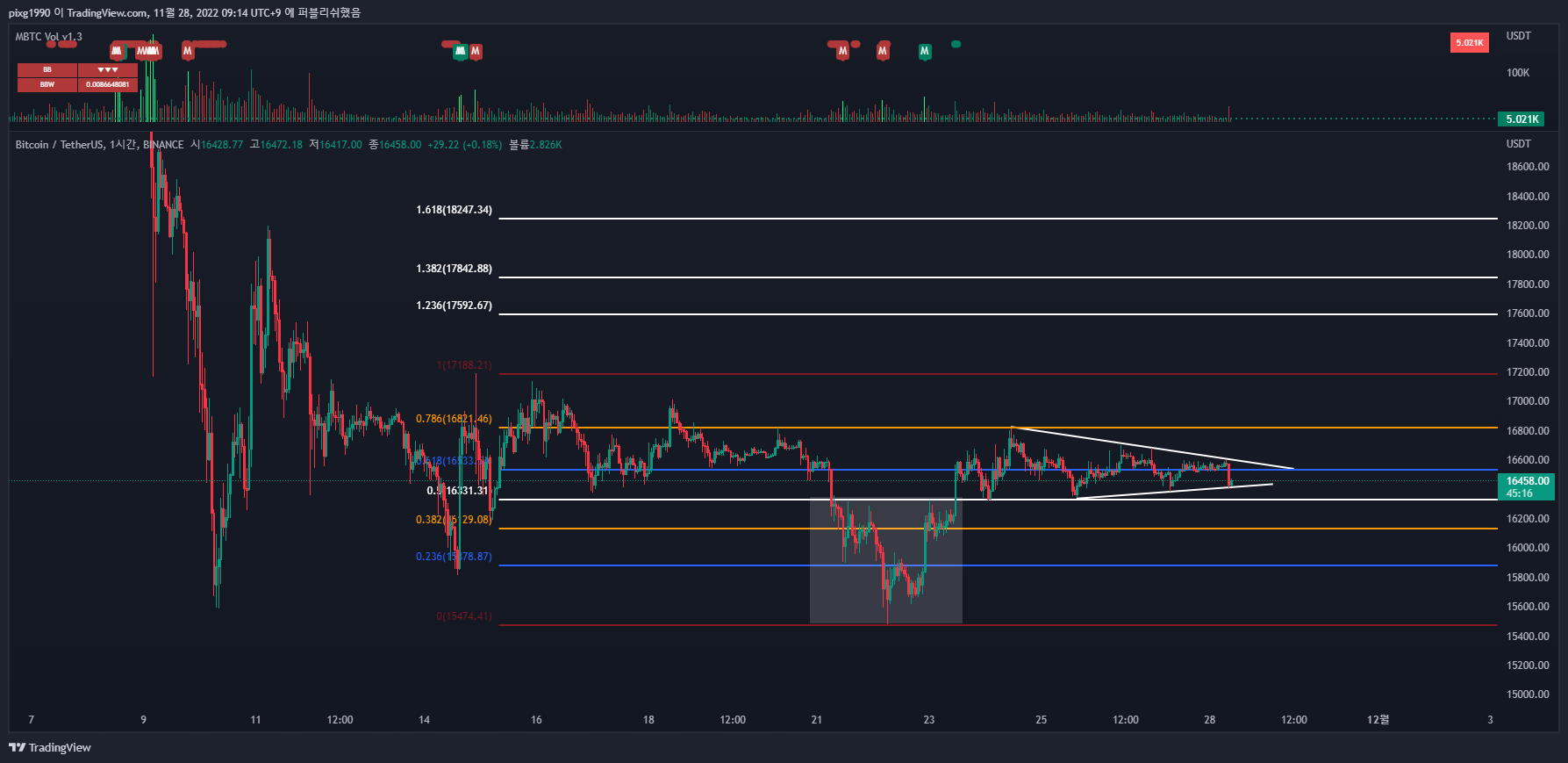Select the 0(15474.41) Fibonacci level label
Viewport: 1568px width, 763px height.
[x=464, y=616]
